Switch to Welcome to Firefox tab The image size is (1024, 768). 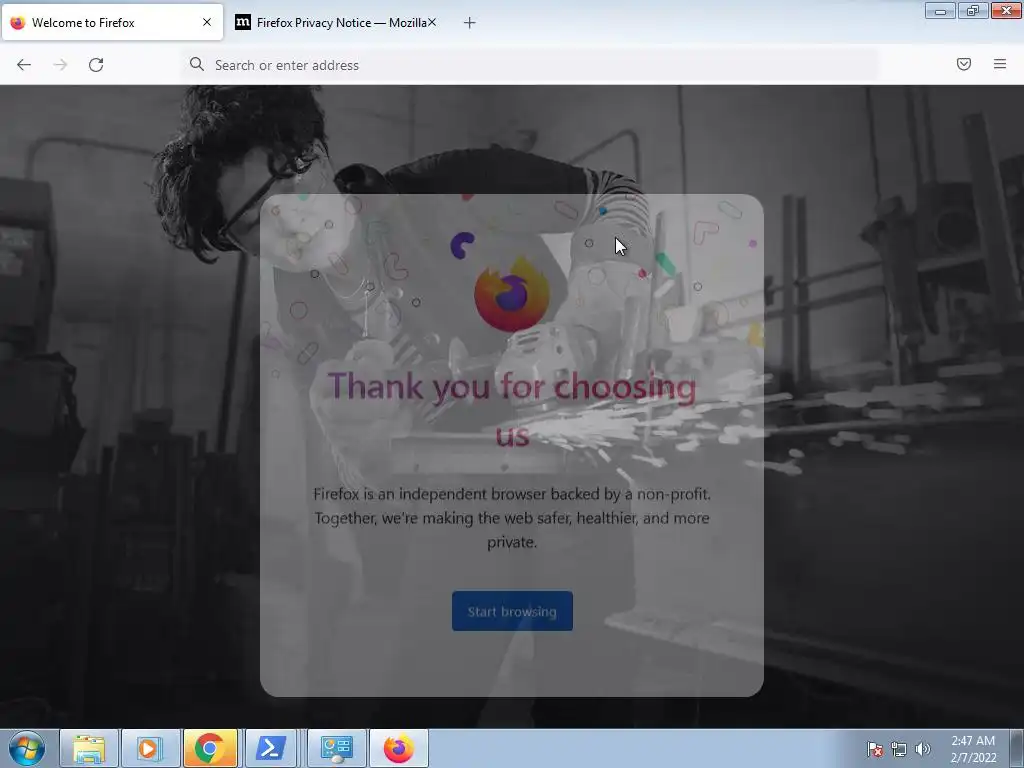(112, 22)
